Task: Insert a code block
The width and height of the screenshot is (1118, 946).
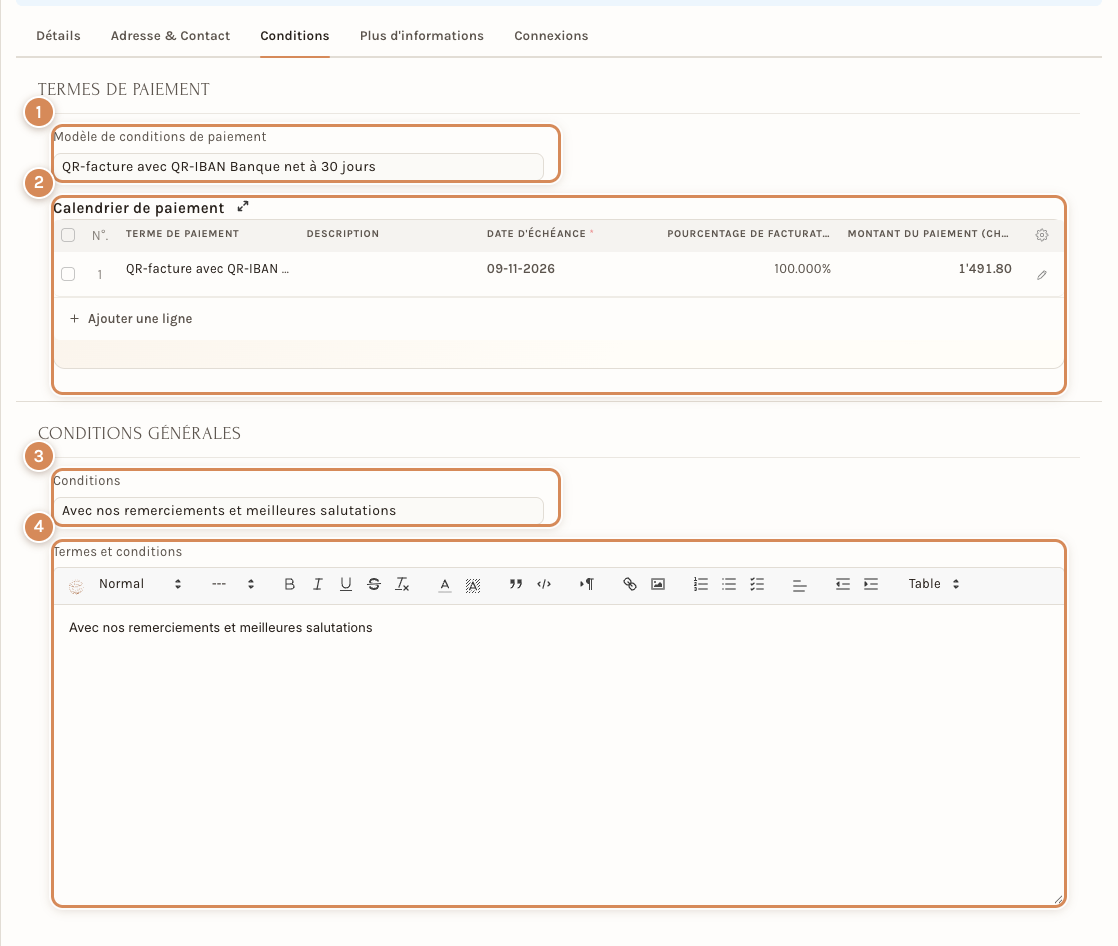Action: tap(544, 584)
